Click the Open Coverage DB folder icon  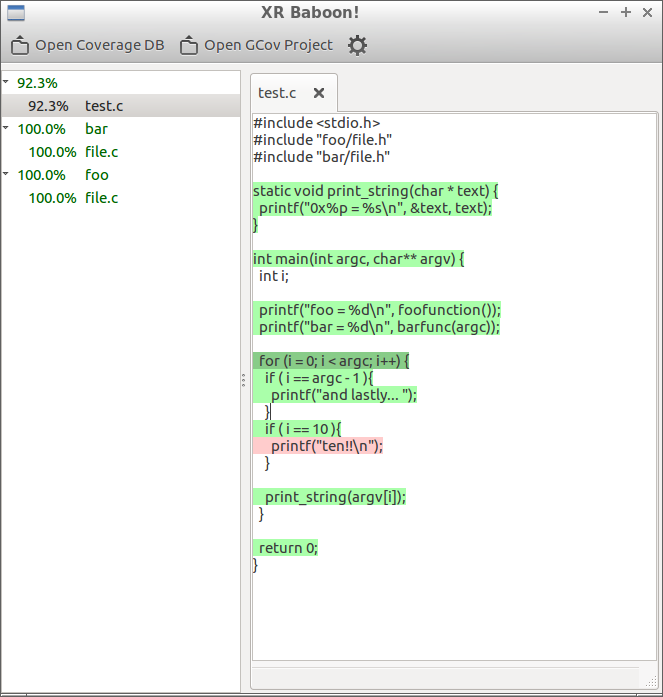(20, 45)
